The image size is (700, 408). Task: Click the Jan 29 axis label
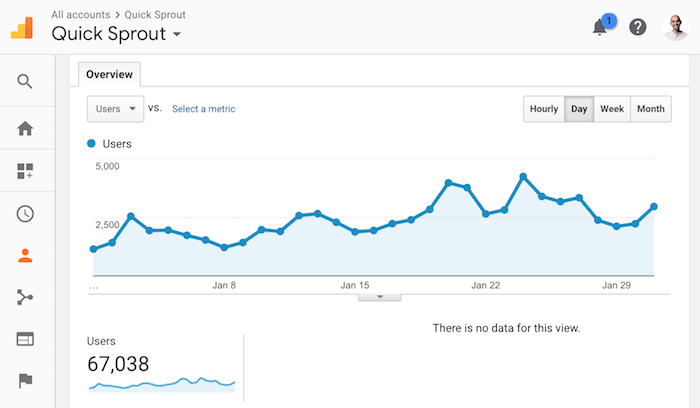(616, 285)
